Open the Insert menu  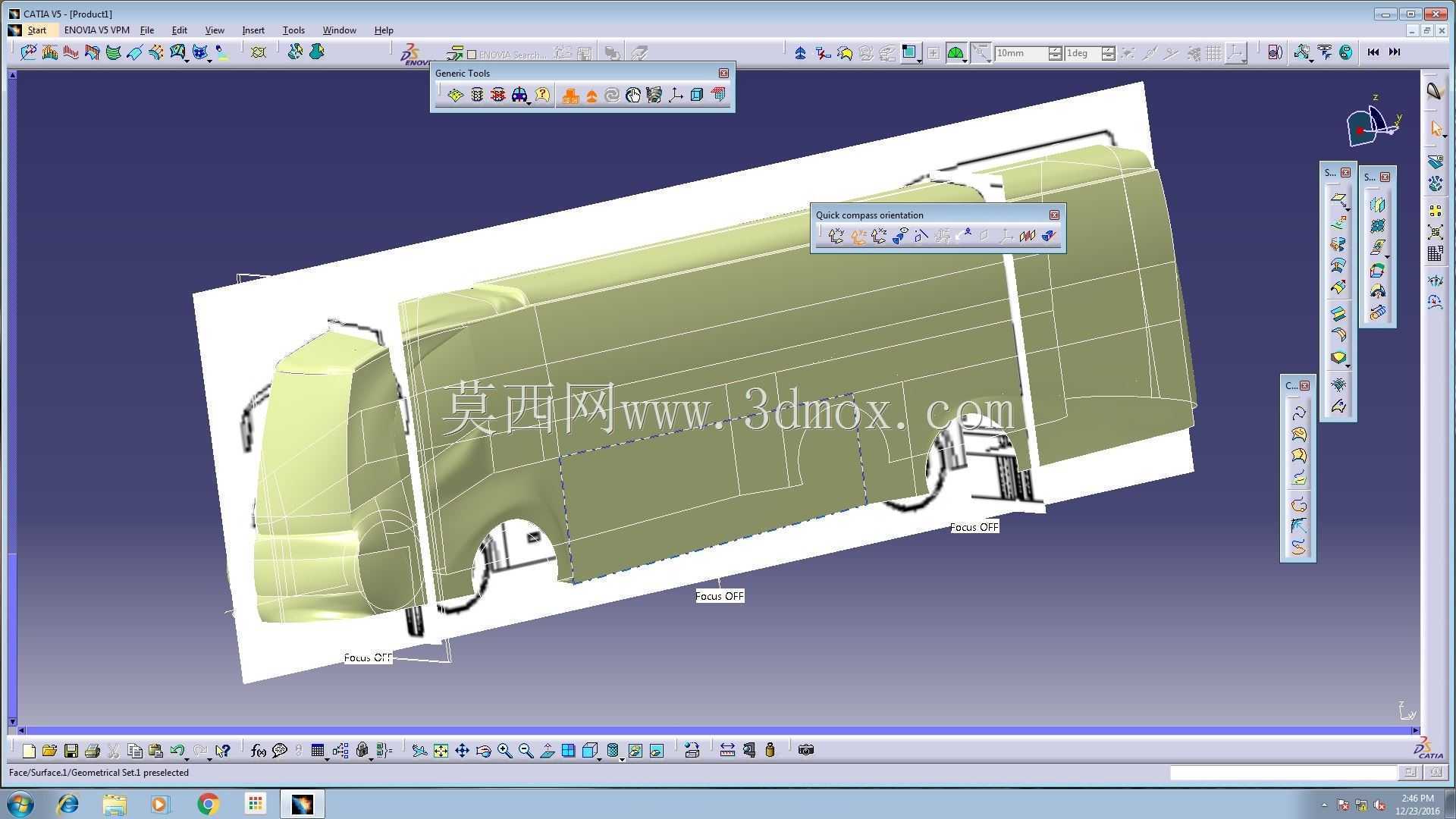(x=253, y=30)
